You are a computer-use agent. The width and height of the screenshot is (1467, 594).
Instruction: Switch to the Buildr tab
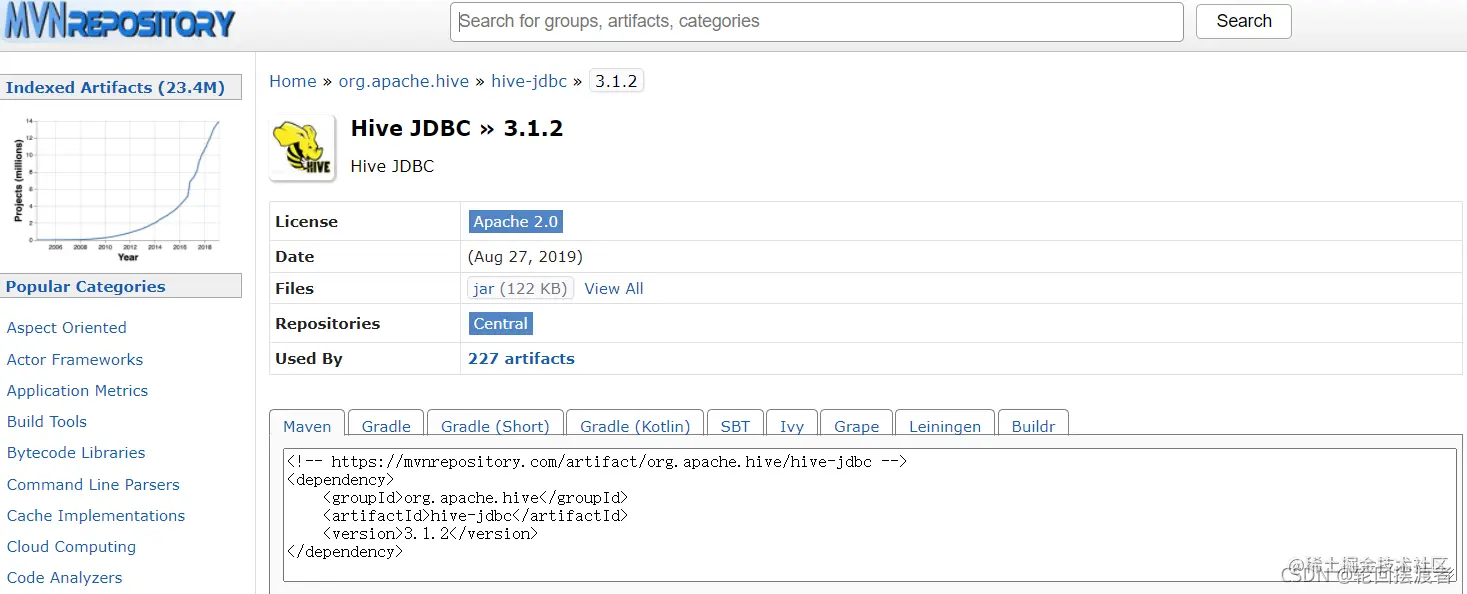point(1033,425)
